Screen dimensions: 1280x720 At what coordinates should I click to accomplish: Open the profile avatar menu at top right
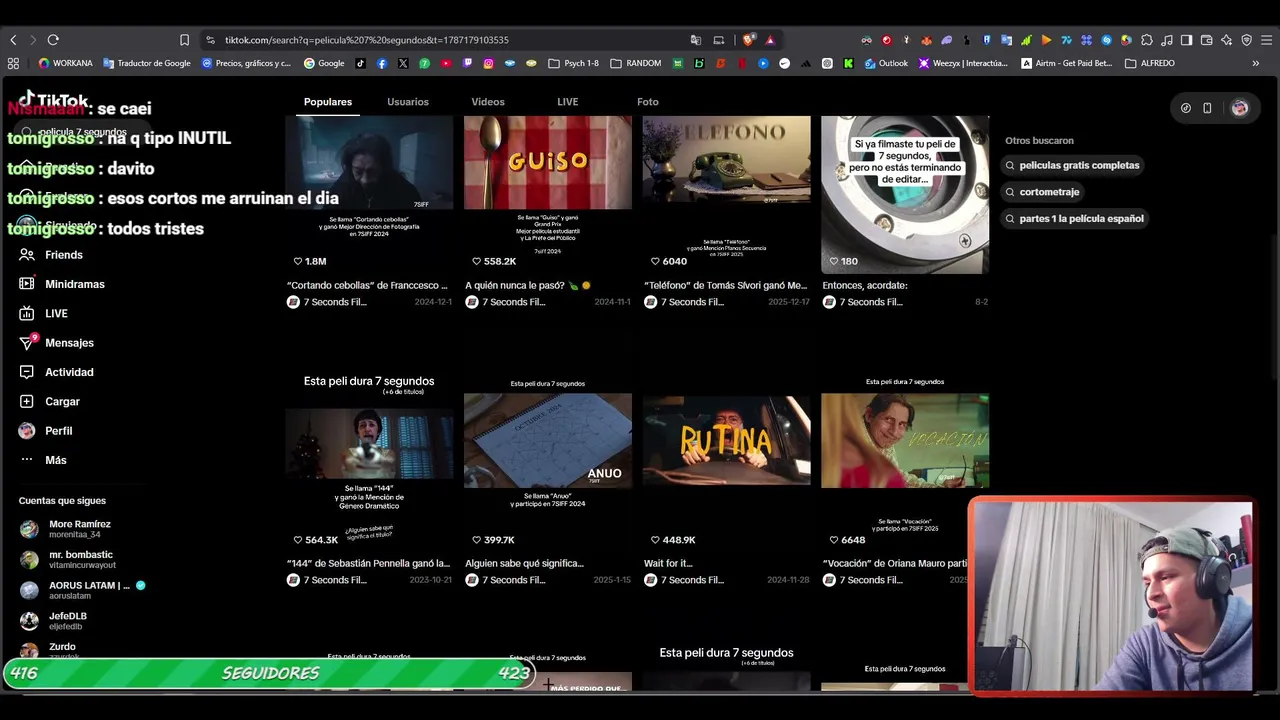(x=1240, y=108)
